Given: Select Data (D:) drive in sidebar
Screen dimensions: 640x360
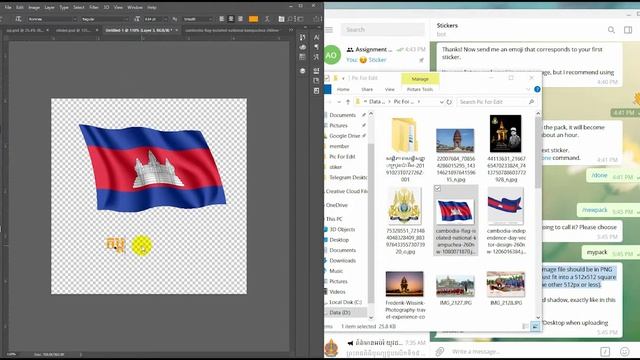Looking at the screenshot, I should [x=340, y=312].
